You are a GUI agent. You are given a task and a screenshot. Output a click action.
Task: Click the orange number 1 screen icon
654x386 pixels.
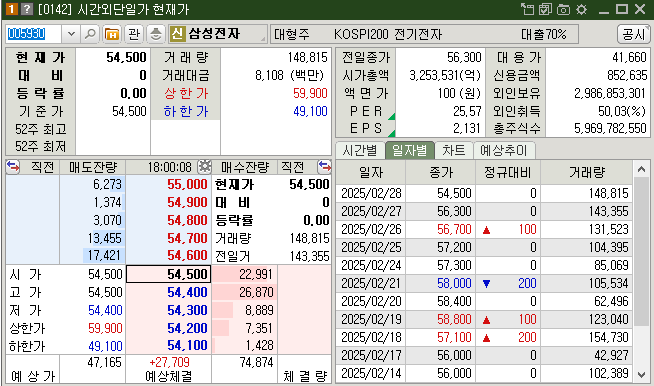(11, 9)
